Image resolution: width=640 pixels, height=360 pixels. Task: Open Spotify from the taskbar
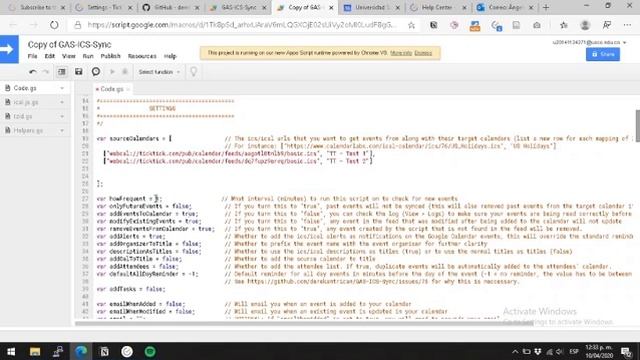pyautogui.click(x=150, y=351)
